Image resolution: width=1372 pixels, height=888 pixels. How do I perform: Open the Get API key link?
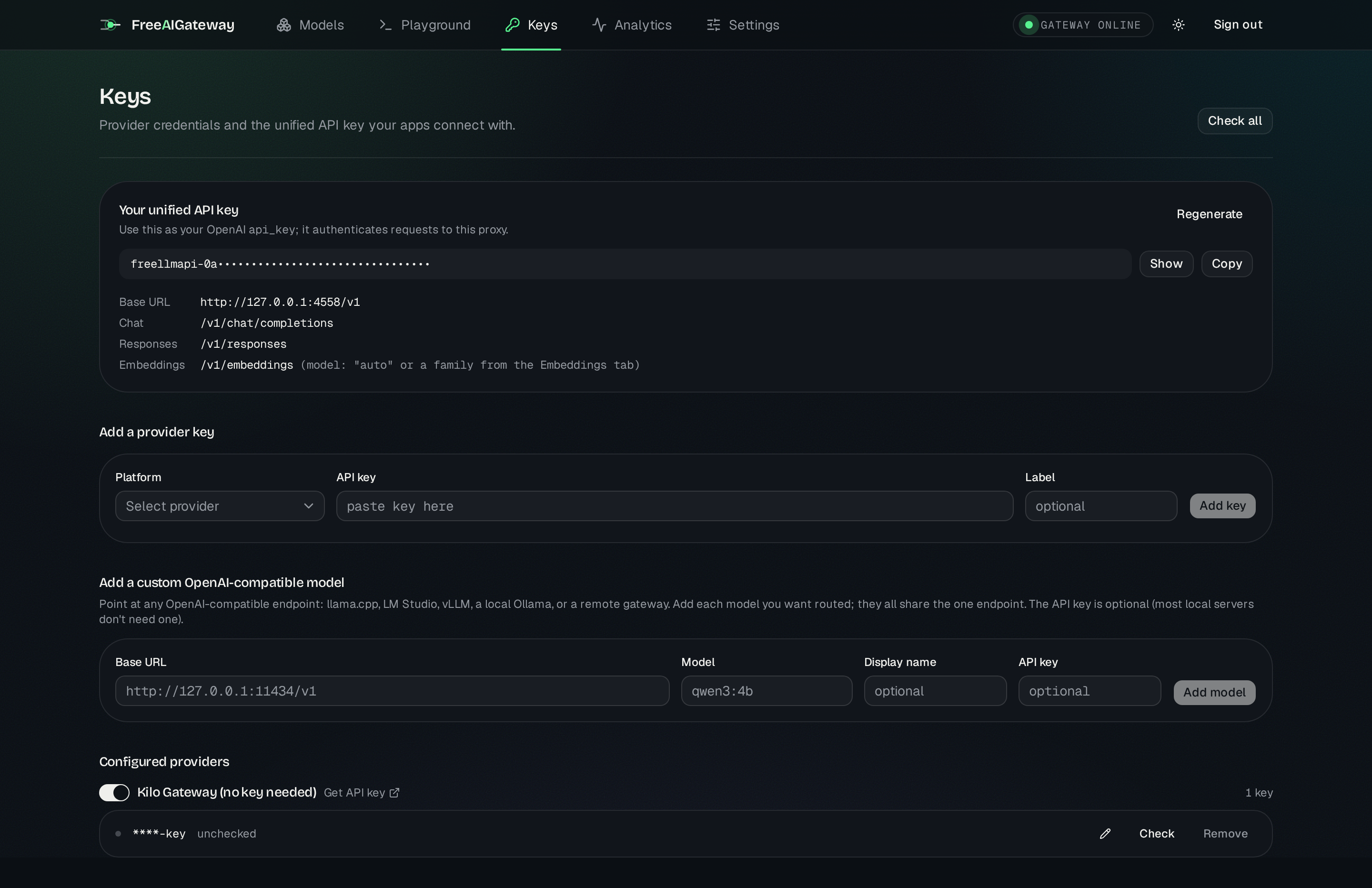(362, 793)
